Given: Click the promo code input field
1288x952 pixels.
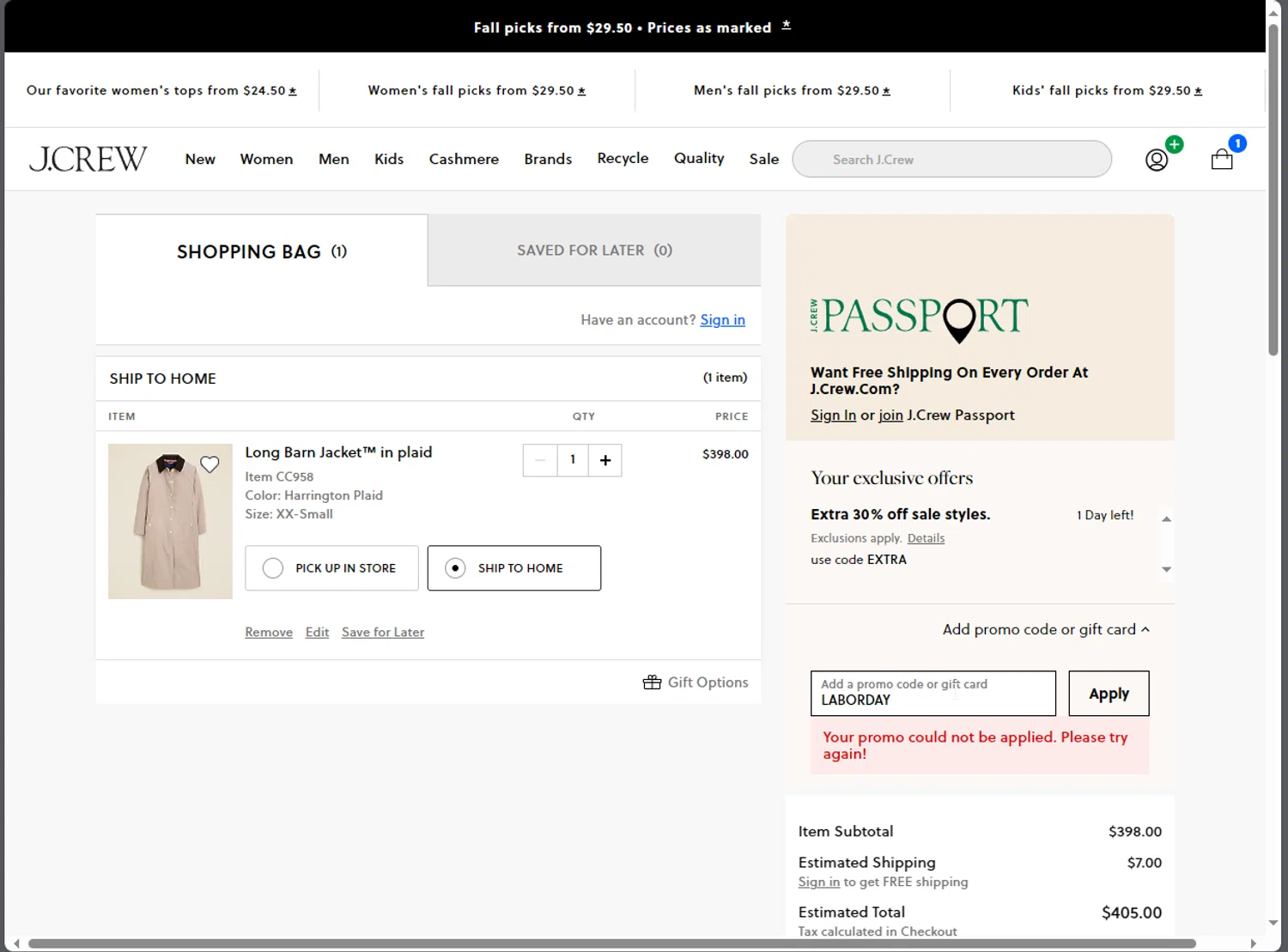Looking at the screenshot, I should [x=933, y=693].
